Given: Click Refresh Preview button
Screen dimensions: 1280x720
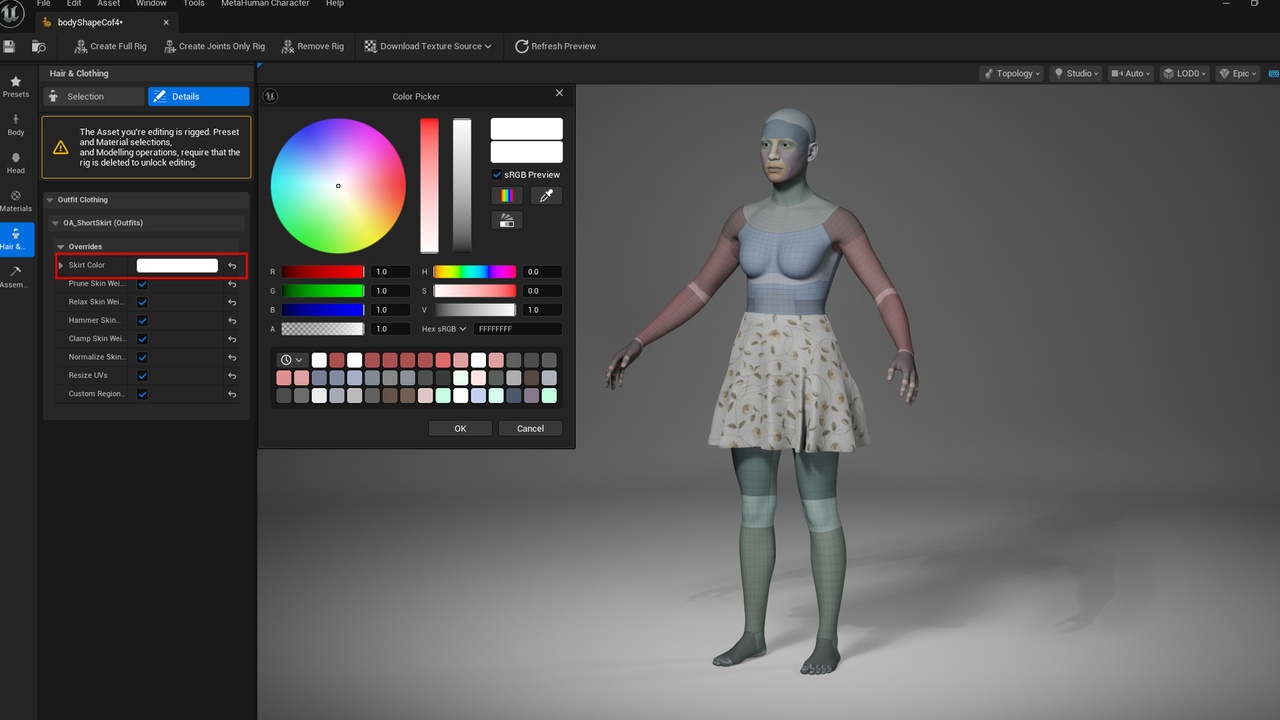Looking at the screenshot, I should point(555,46).
